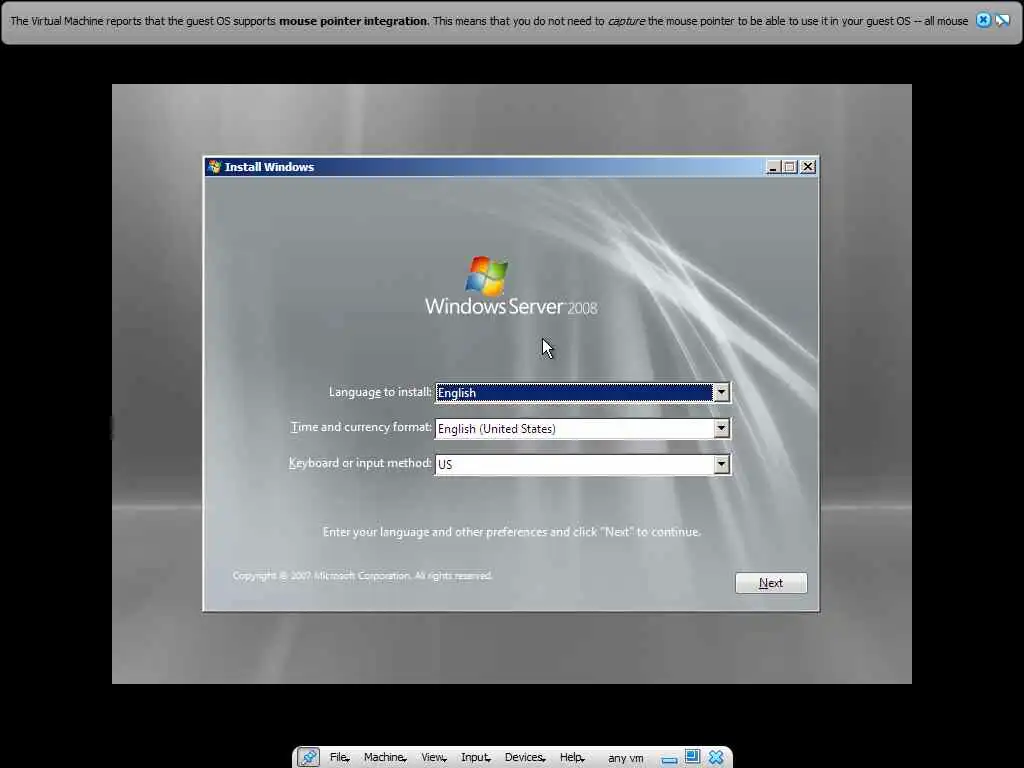Click the 'English (United States)' field value
The height and width of the screenshot is (768, 1024).
click(496, 429)
